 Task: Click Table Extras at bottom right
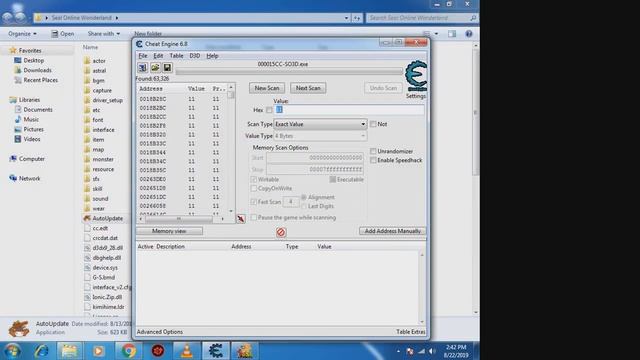pos(411,332)
